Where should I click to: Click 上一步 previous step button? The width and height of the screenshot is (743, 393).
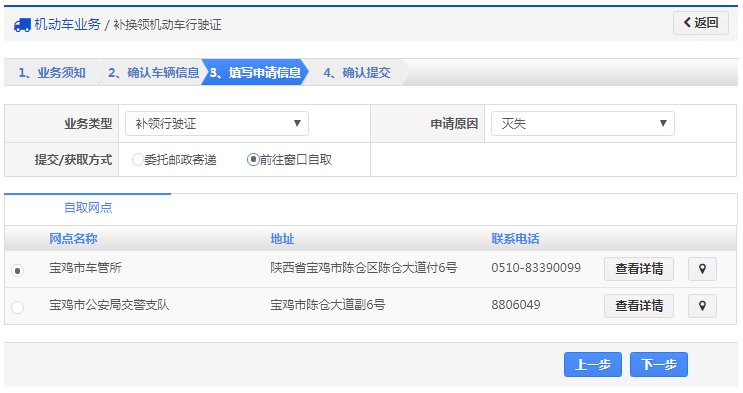[x=593, y=365]
